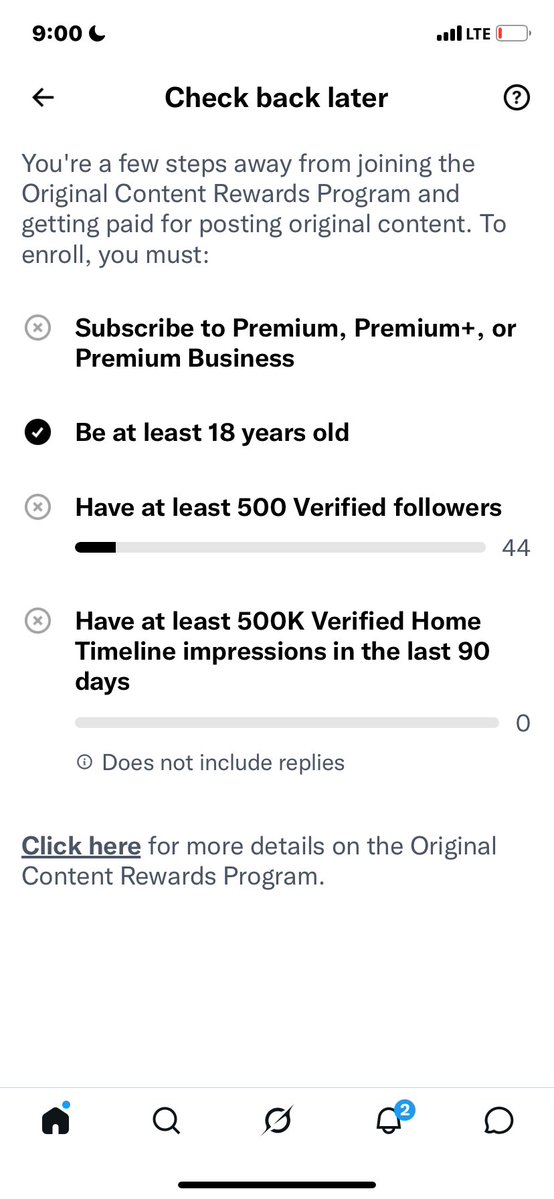Open the help question mark icon
This screenshot has width=554, height=1199.
[x=518, y=97]
